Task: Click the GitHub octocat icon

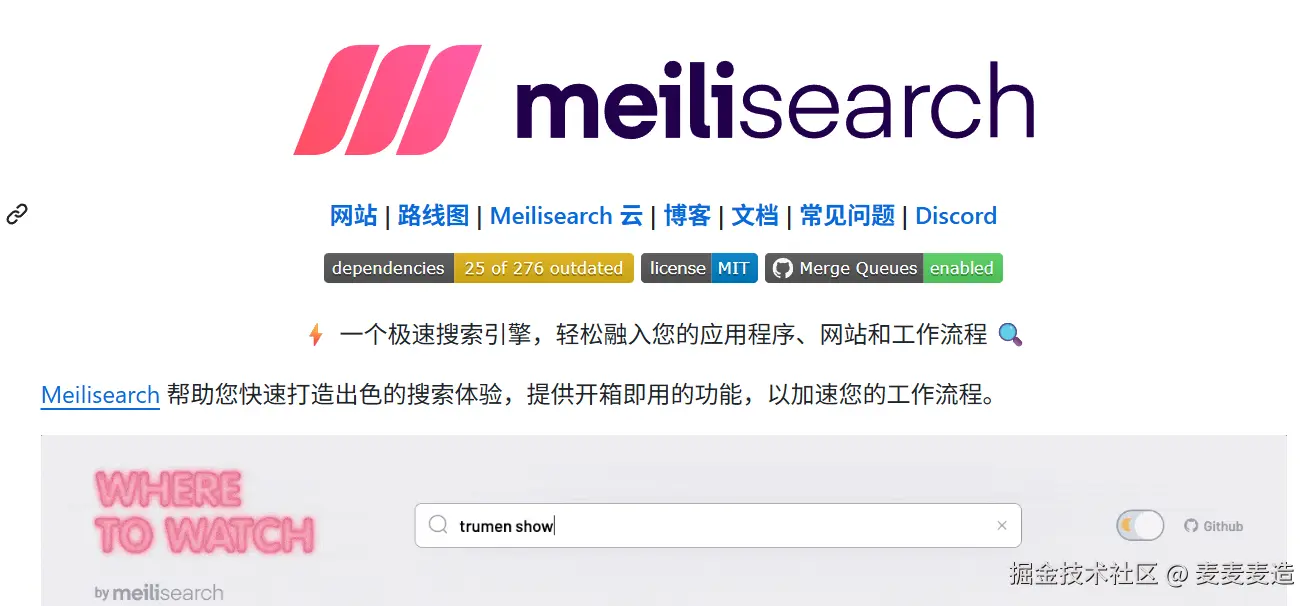Action: click(1190, 526)
